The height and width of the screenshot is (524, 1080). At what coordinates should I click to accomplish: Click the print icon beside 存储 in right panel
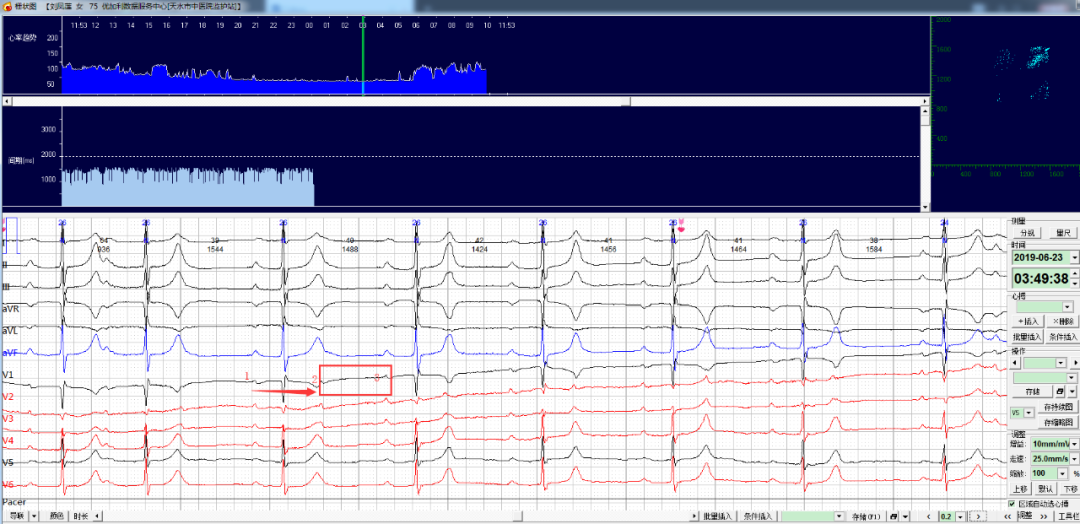pyautogui.click(x=1060, y=391)
